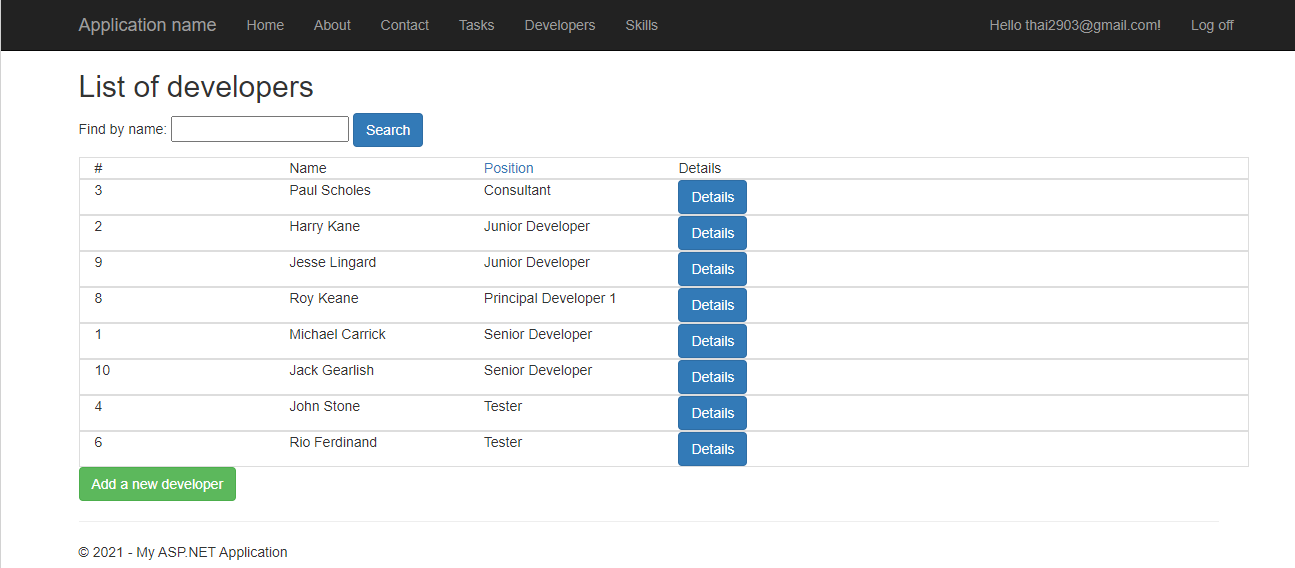View Details for Paul Scholes
Viewport: 1295px width, 568px height.
[712, 197]
